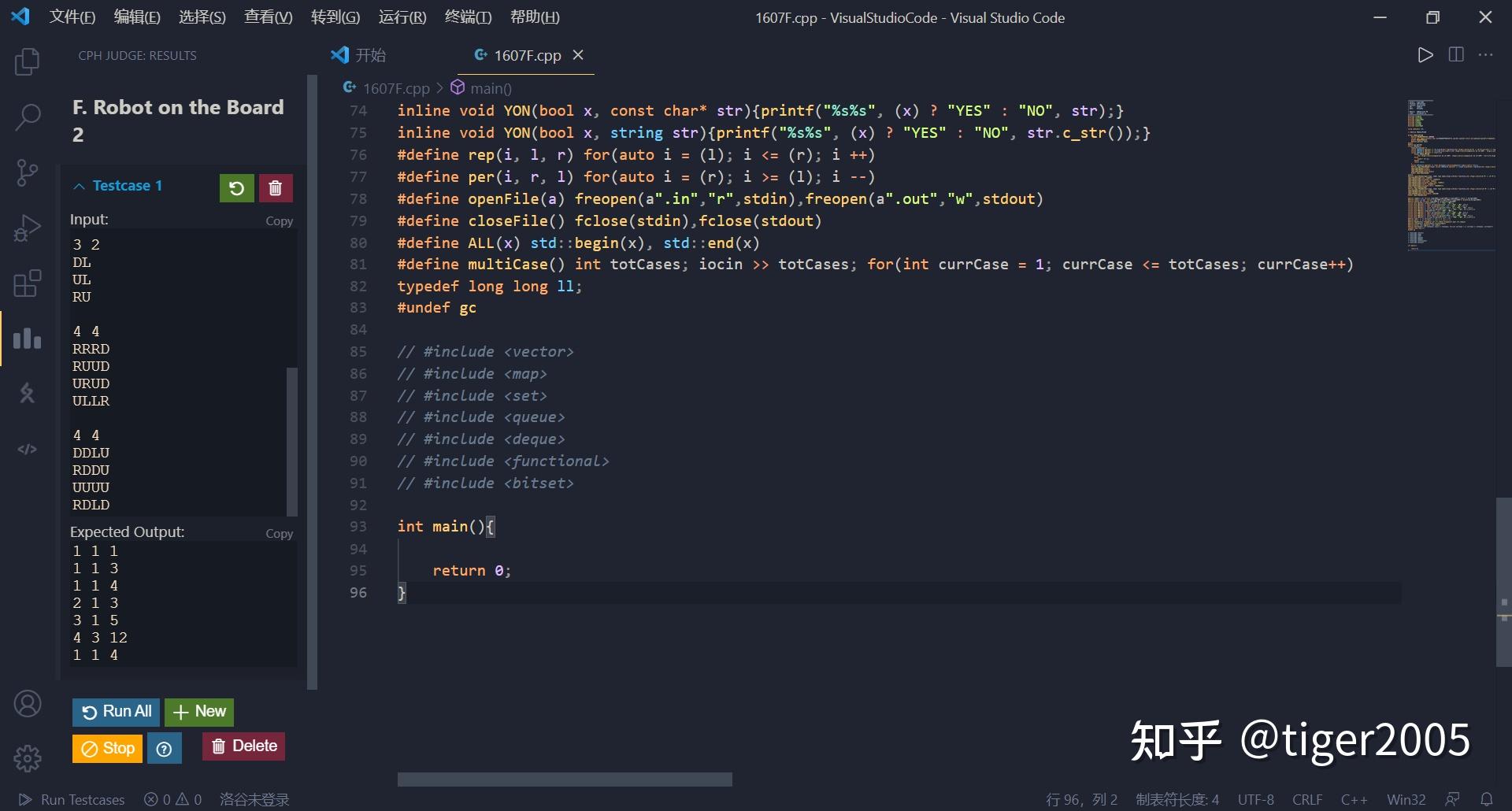Open the Run and Debug view

pos(28,227)
